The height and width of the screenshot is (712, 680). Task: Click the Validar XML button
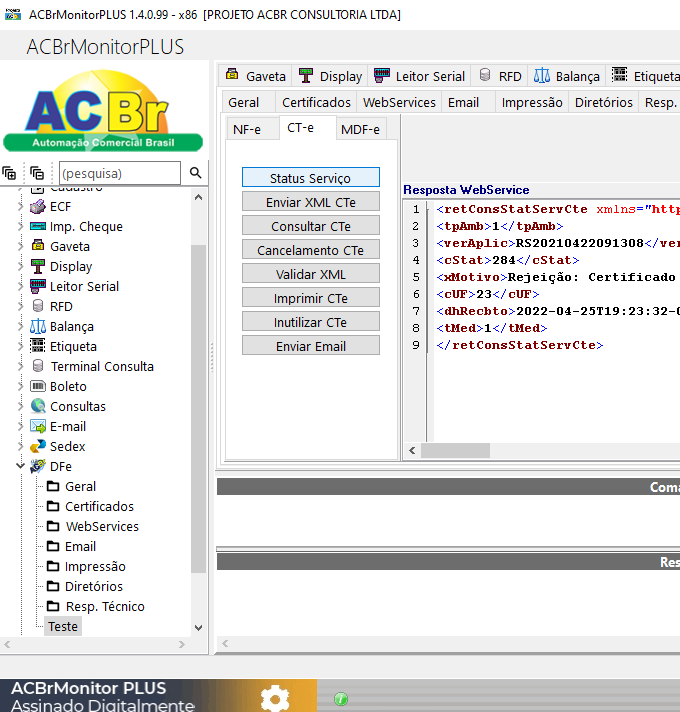(310, 274)
